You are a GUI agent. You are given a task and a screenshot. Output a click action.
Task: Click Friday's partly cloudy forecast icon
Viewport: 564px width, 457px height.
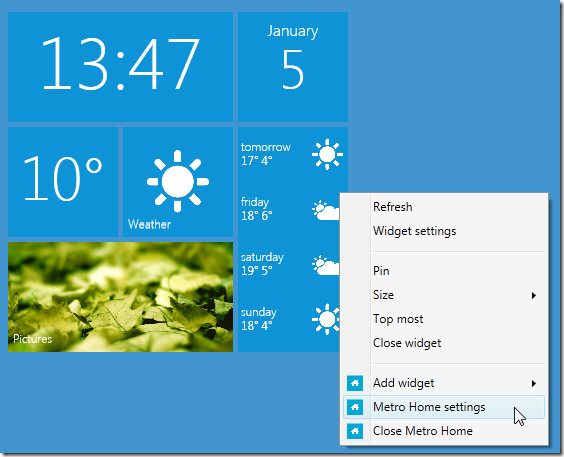pyautogui.click(x=326, y=210)
